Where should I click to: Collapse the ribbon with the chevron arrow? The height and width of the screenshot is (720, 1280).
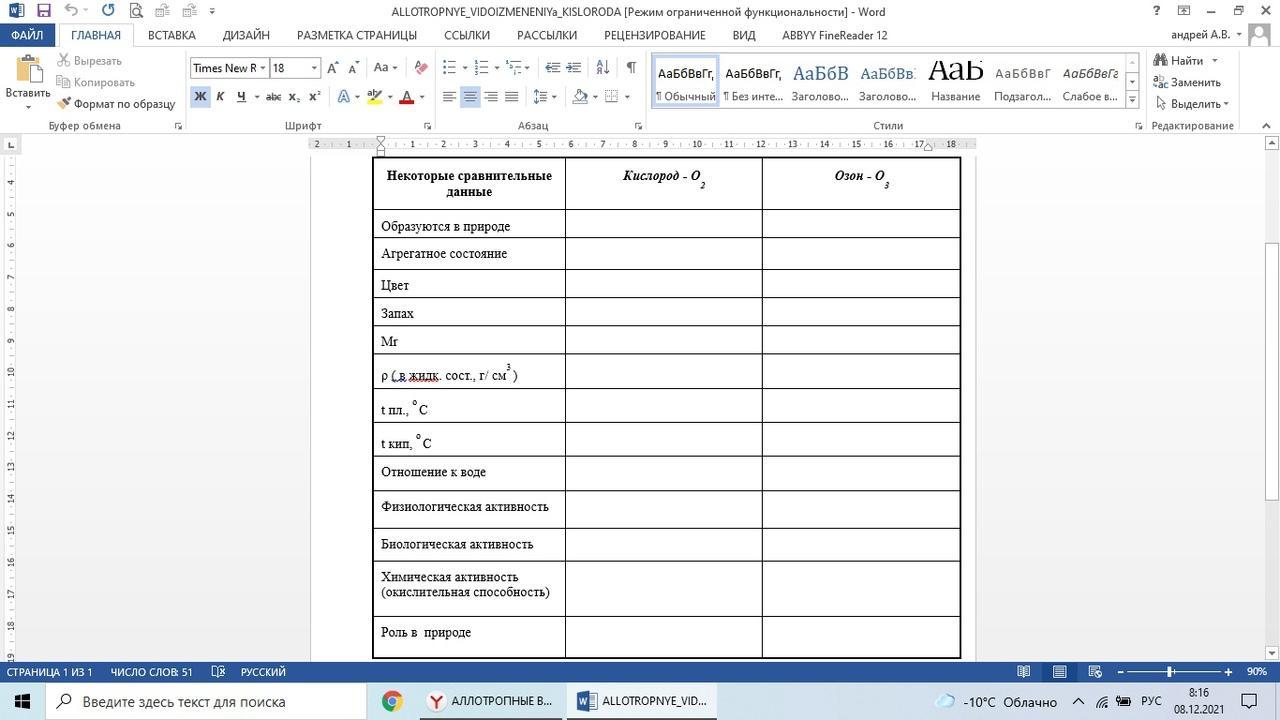click(x=1266, y=126)
